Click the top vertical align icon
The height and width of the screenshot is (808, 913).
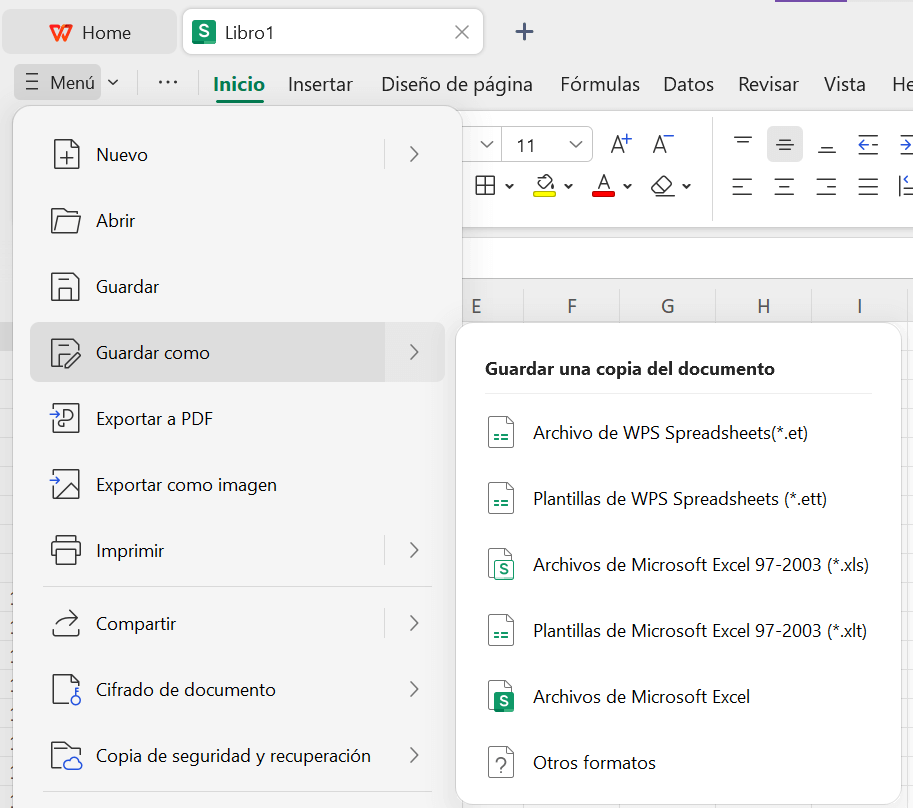click(743, 144)
